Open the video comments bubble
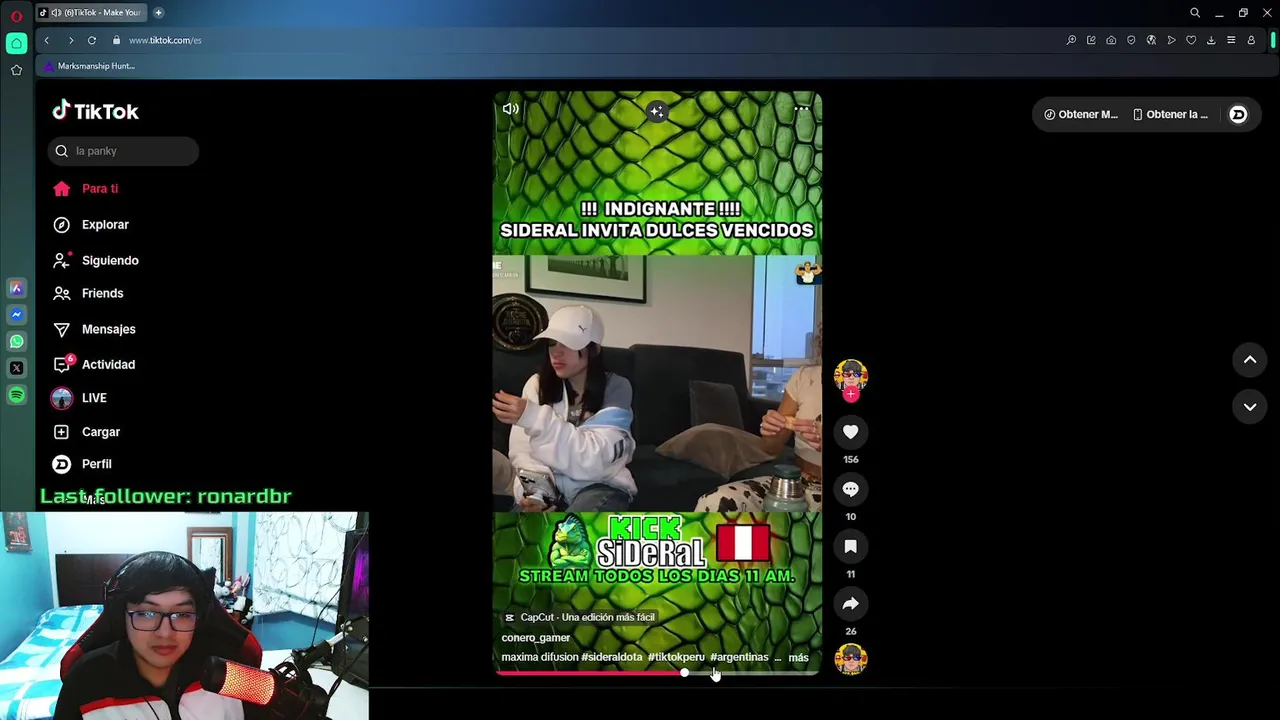1280x720 pixels. [851, 489]
